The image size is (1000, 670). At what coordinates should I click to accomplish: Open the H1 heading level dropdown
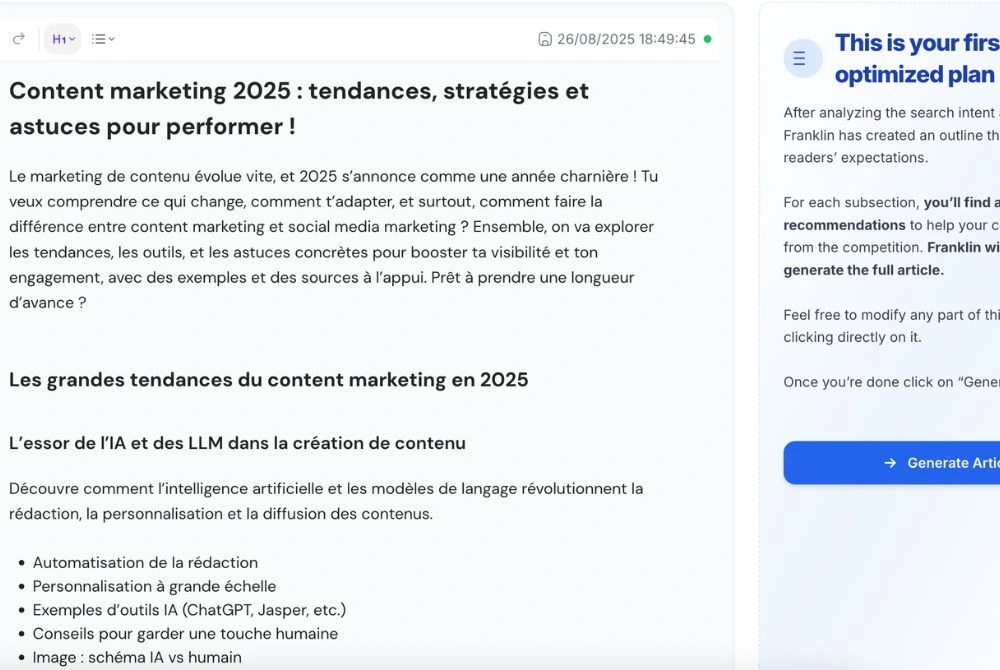click(72, 38)
